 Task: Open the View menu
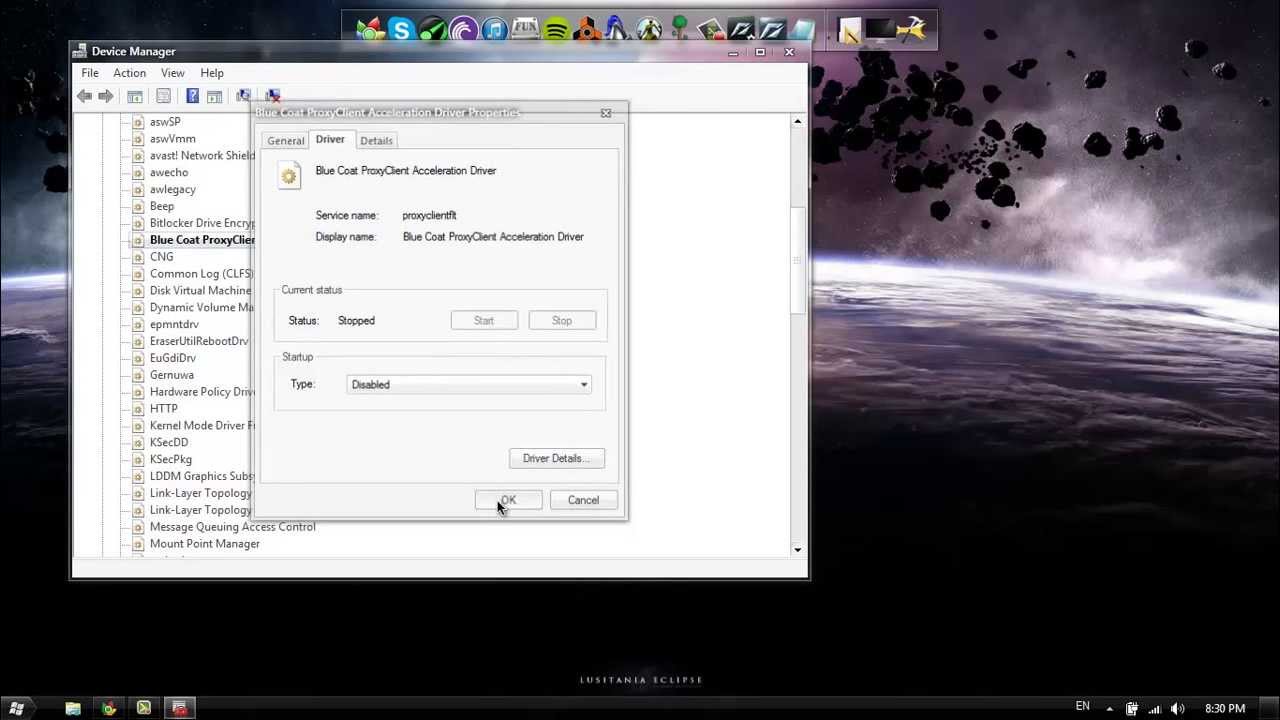pos(172,73)
